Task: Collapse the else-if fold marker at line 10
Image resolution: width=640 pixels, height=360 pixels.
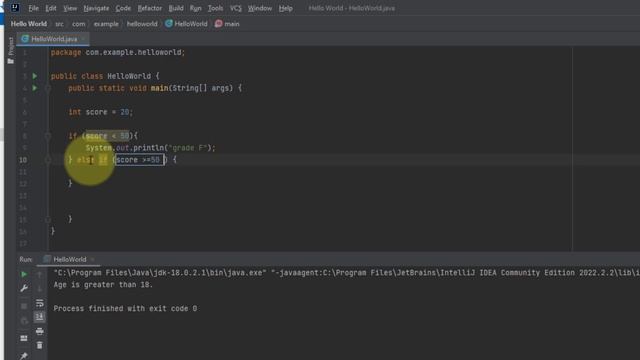Action: pyautogui.click(x=48, y=160)
